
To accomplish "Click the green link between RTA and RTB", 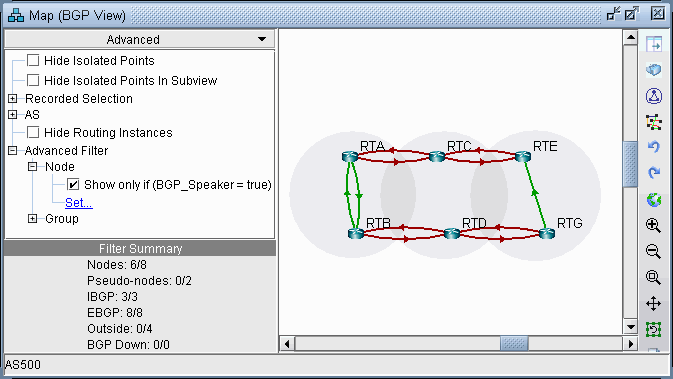I will click(x=353, y=194).
